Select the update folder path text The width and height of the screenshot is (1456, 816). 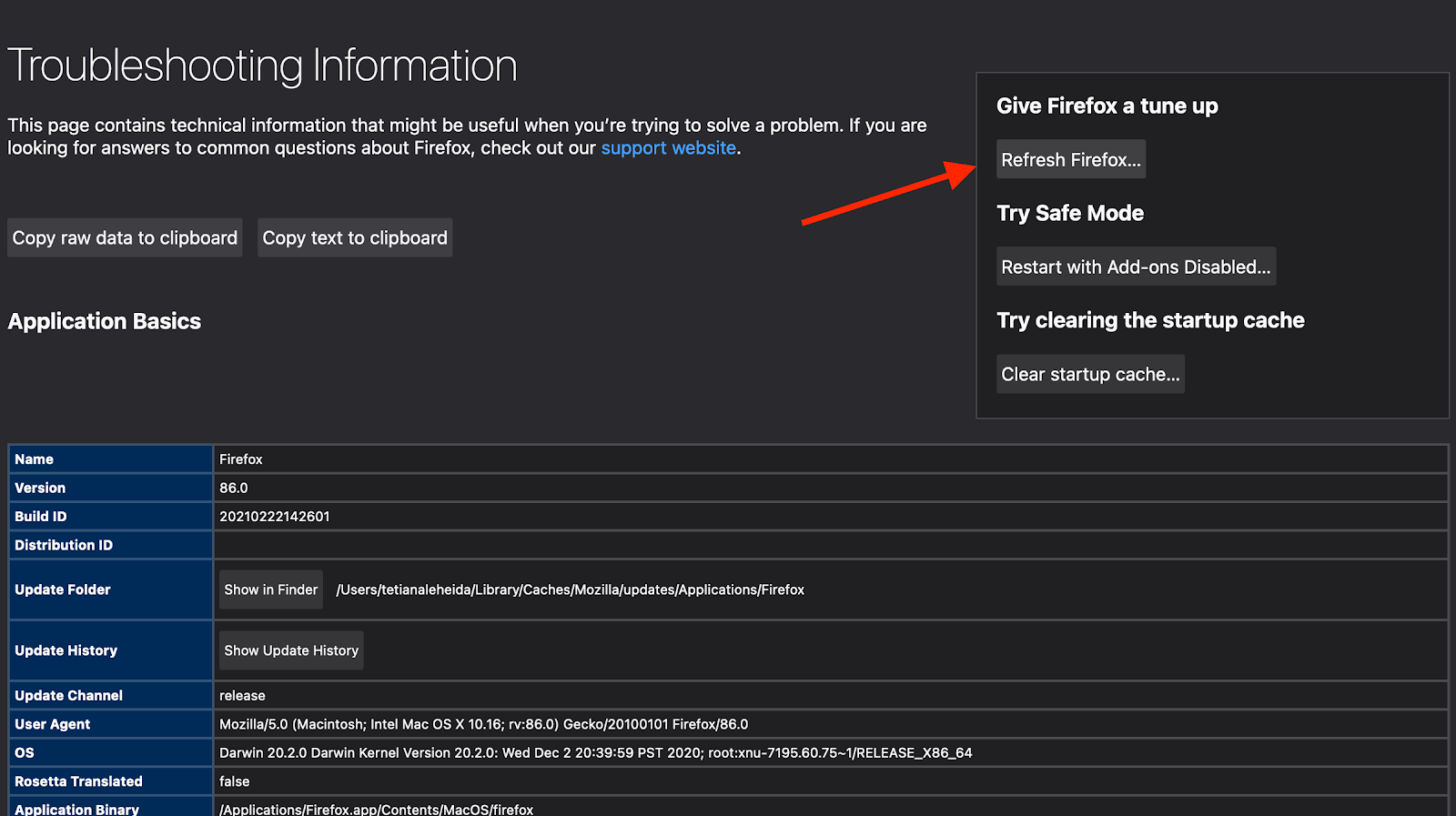571,589
